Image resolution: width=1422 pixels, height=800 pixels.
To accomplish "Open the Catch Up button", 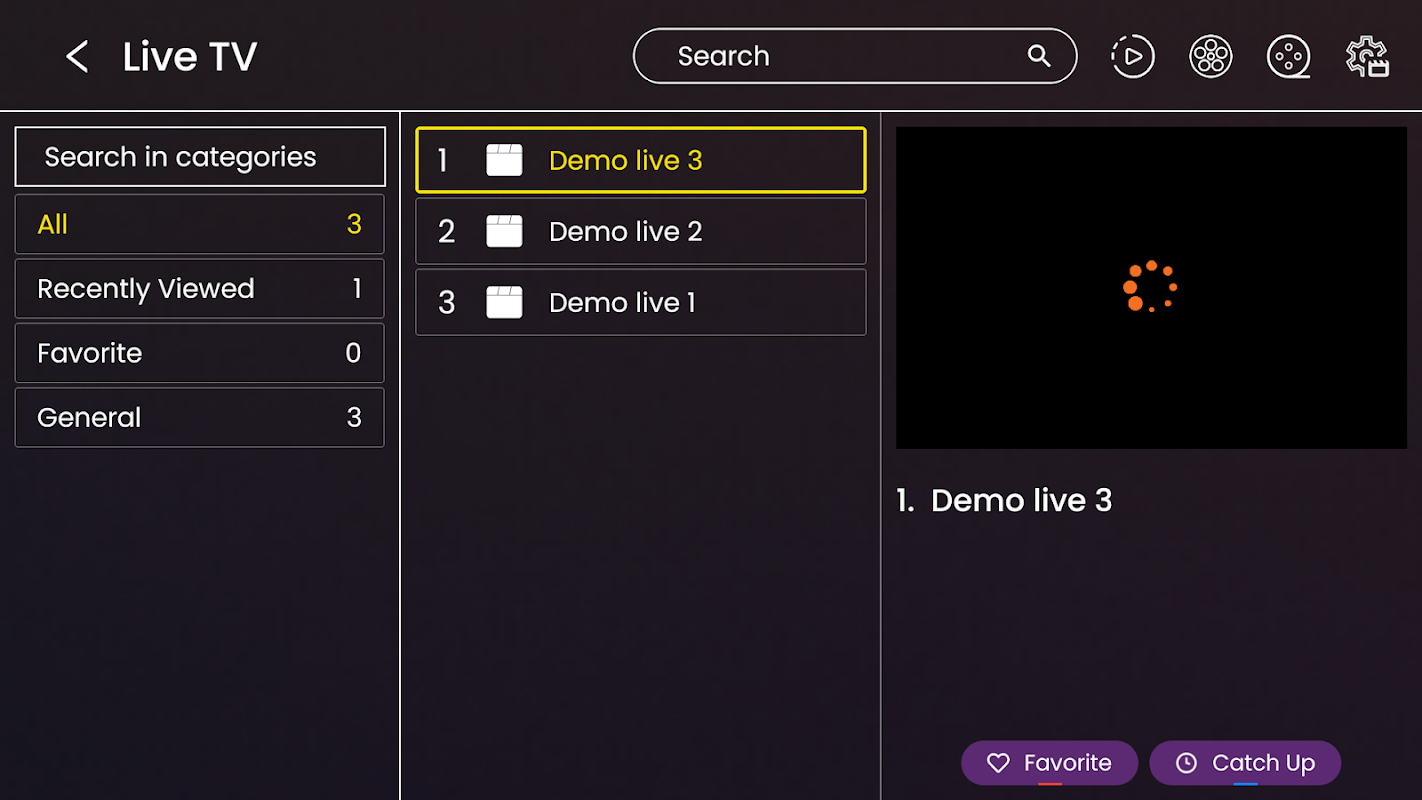I will [1245, 763].
